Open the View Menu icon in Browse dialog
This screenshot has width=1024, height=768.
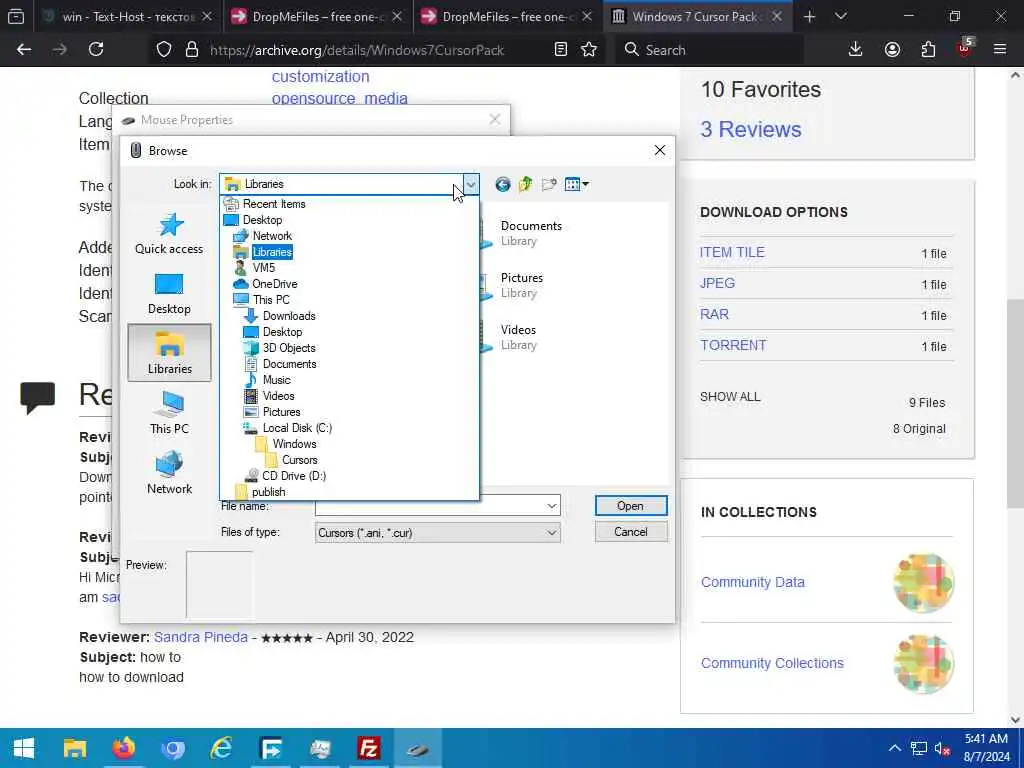click(576, 184)
